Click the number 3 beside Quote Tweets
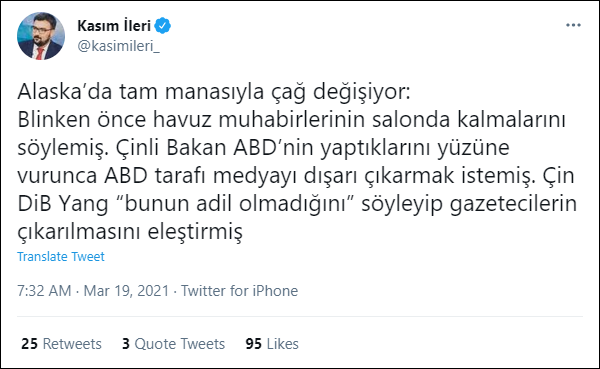Image resolution: width=600 pixels, height=369 pixels. [126, 344]
